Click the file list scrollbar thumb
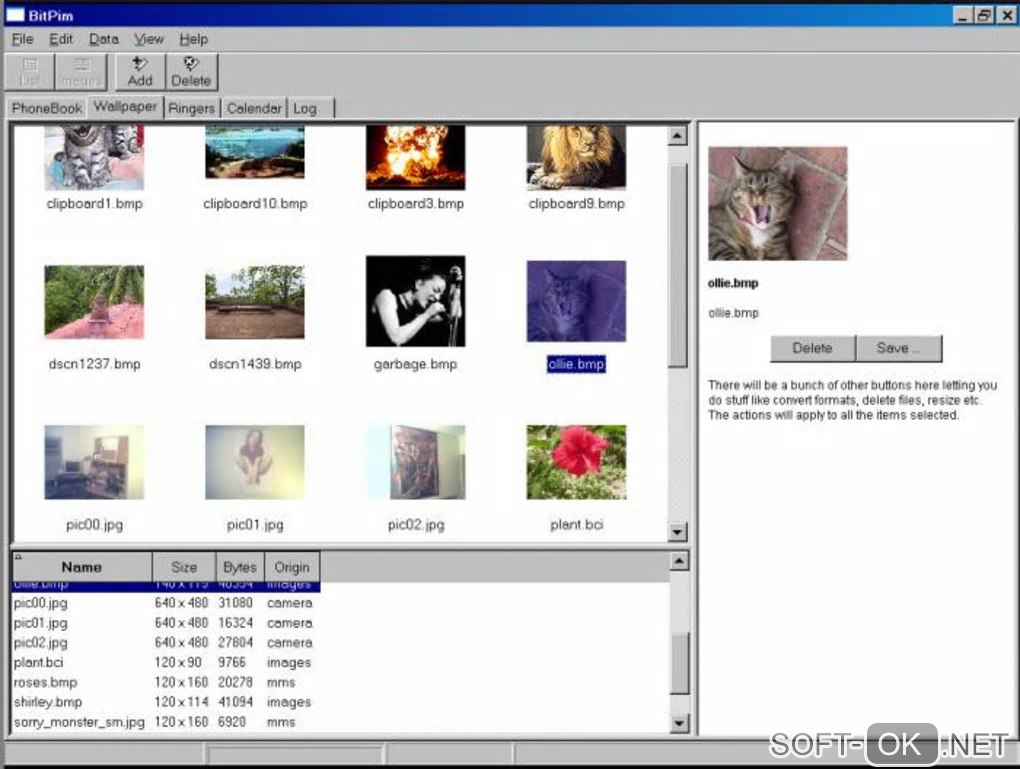The image size is (1020, 769). pos(679,664)
